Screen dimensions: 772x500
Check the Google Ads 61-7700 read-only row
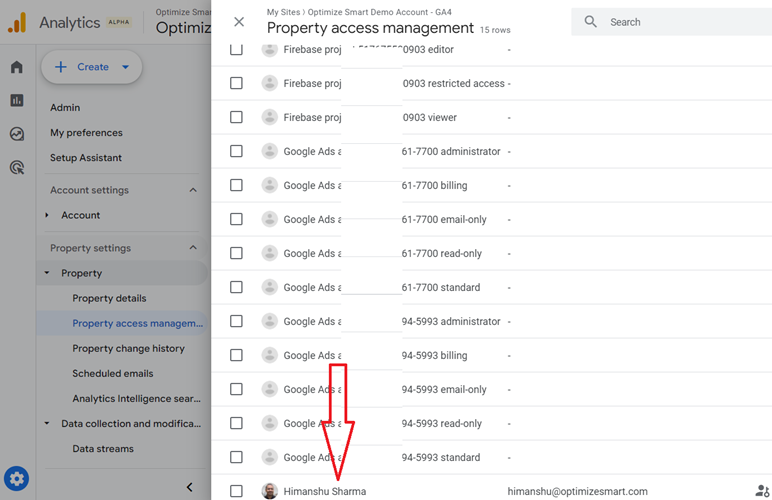(x=236, y=253)
